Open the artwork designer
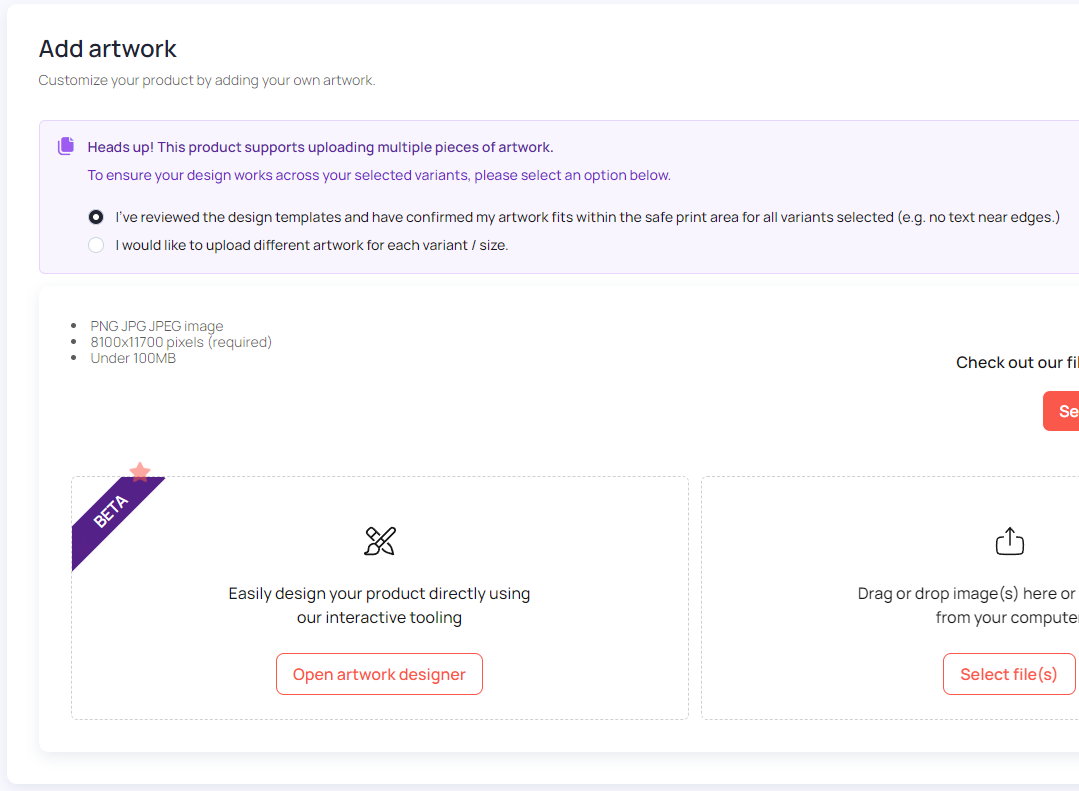Image resolution: width=1079 pixels, height=791 pixels. coord(379,674)
